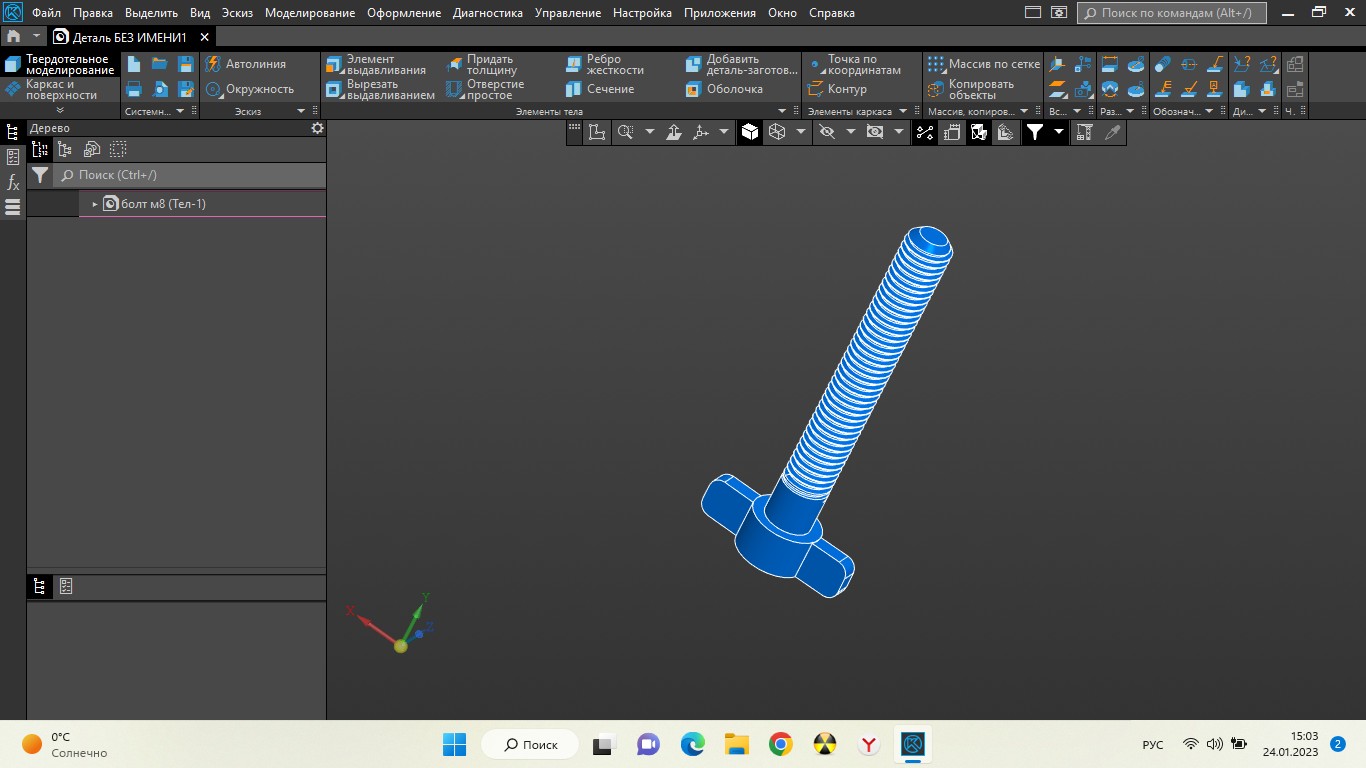
Task: Toggle the hide-objects crossed eye icon
Action: [826, 132]
